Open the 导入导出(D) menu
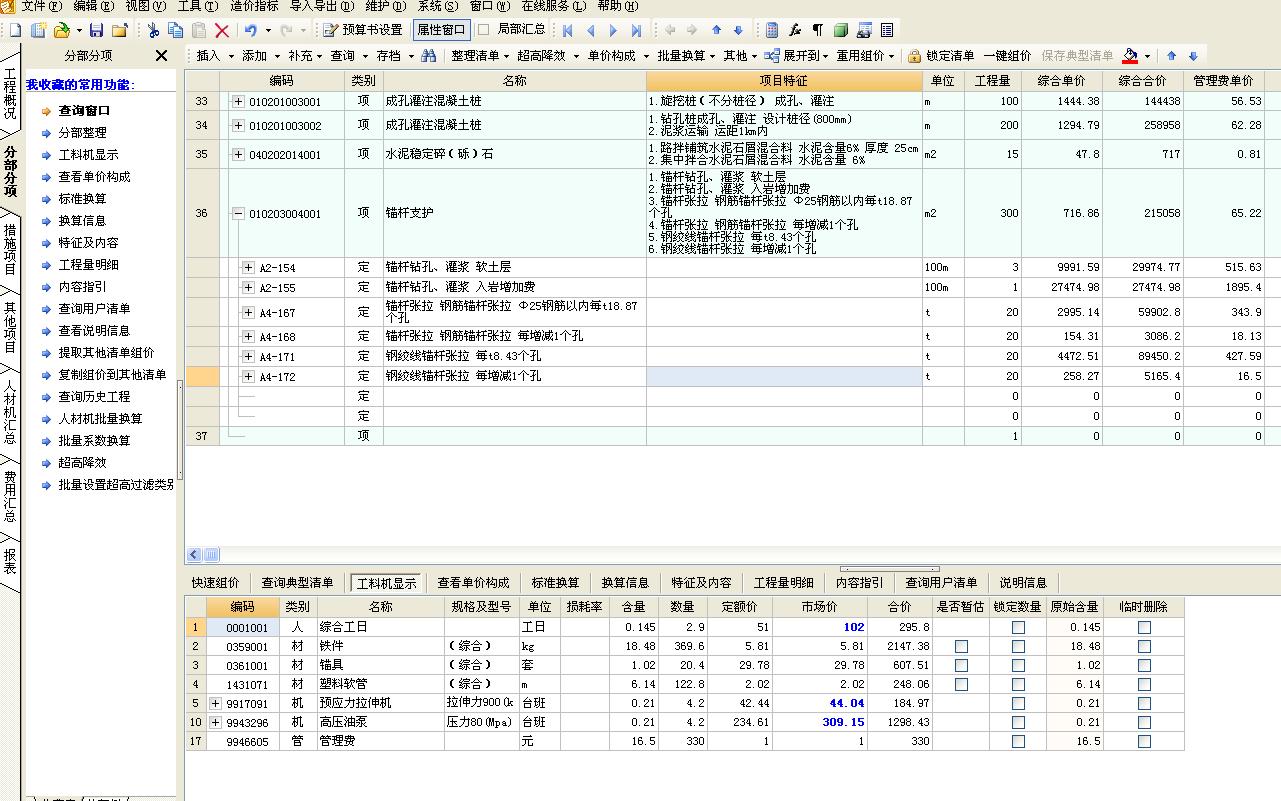 321,6
